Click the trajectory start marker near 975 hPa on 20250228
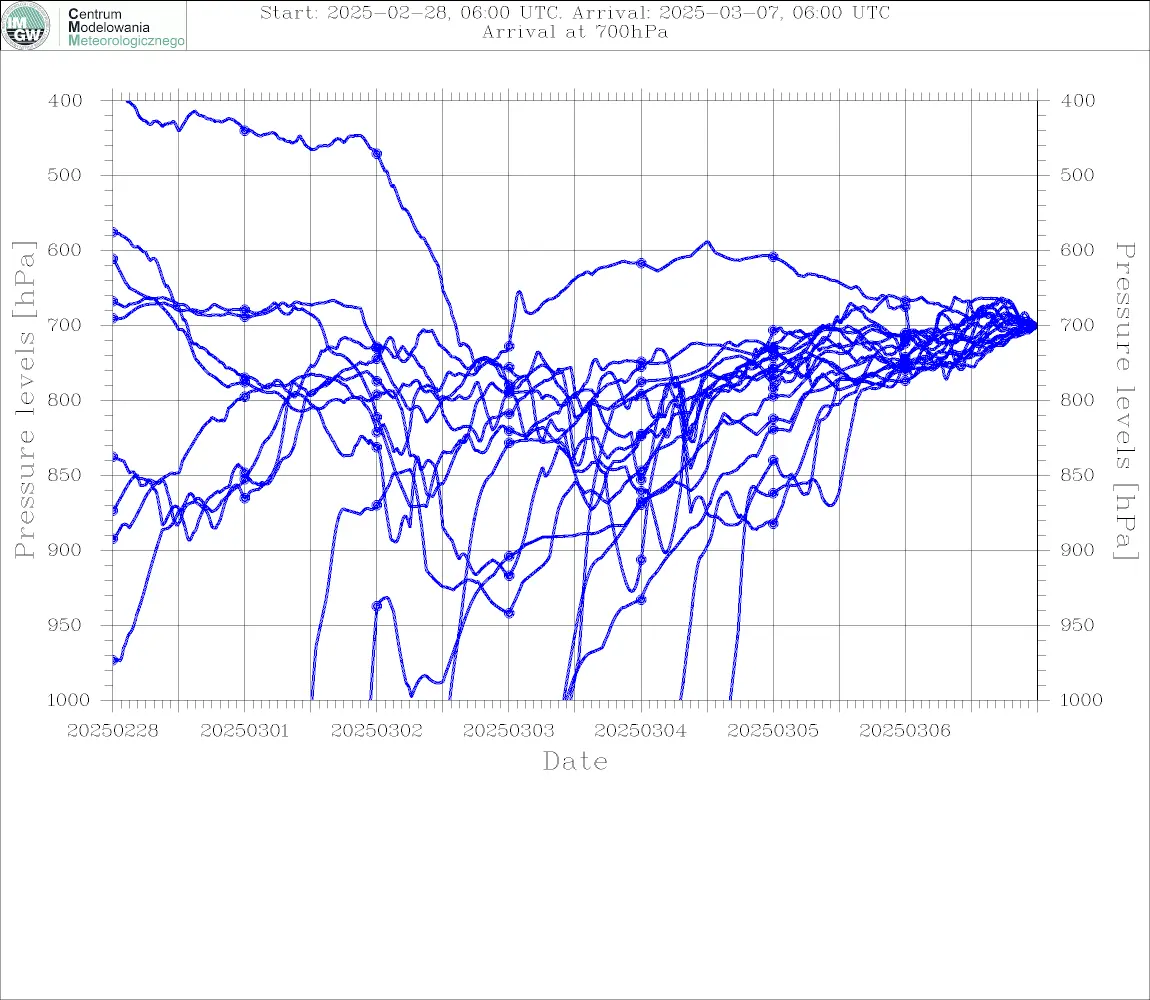Viewport: 1150px width, 1000px height. coord(114,660)
